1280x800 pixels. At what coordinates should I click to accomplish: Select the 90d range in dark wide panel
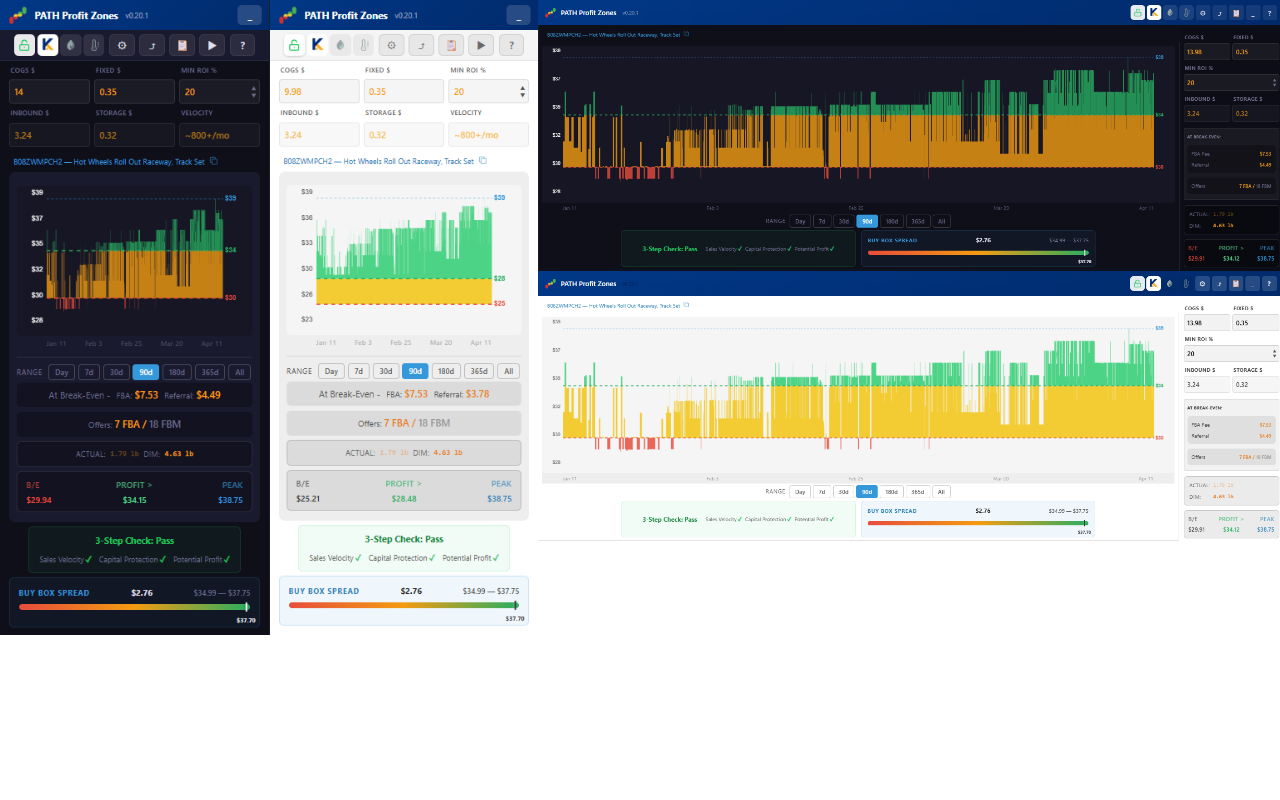point(866,221)
